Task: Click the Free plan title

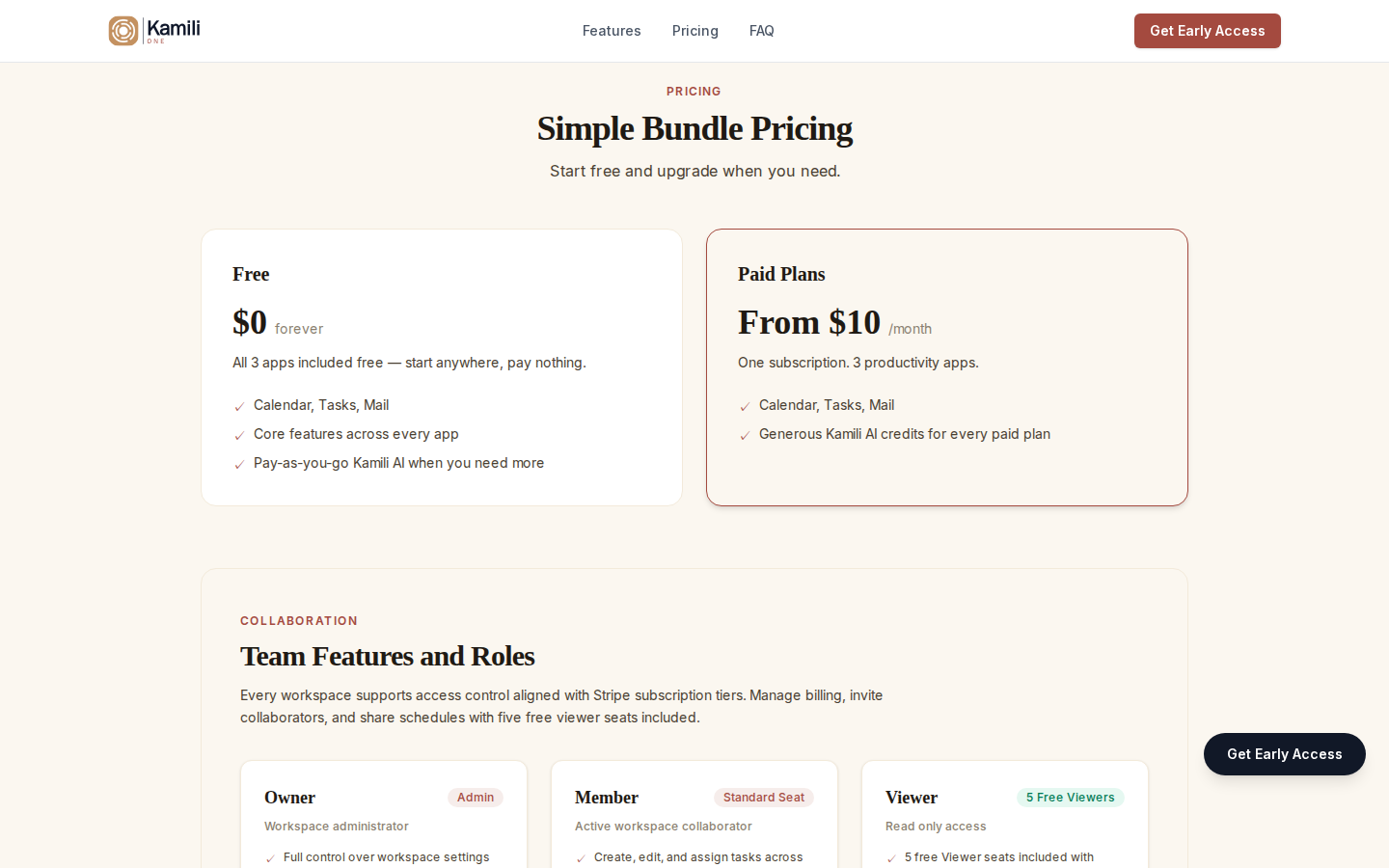Action: pos(251,274)
